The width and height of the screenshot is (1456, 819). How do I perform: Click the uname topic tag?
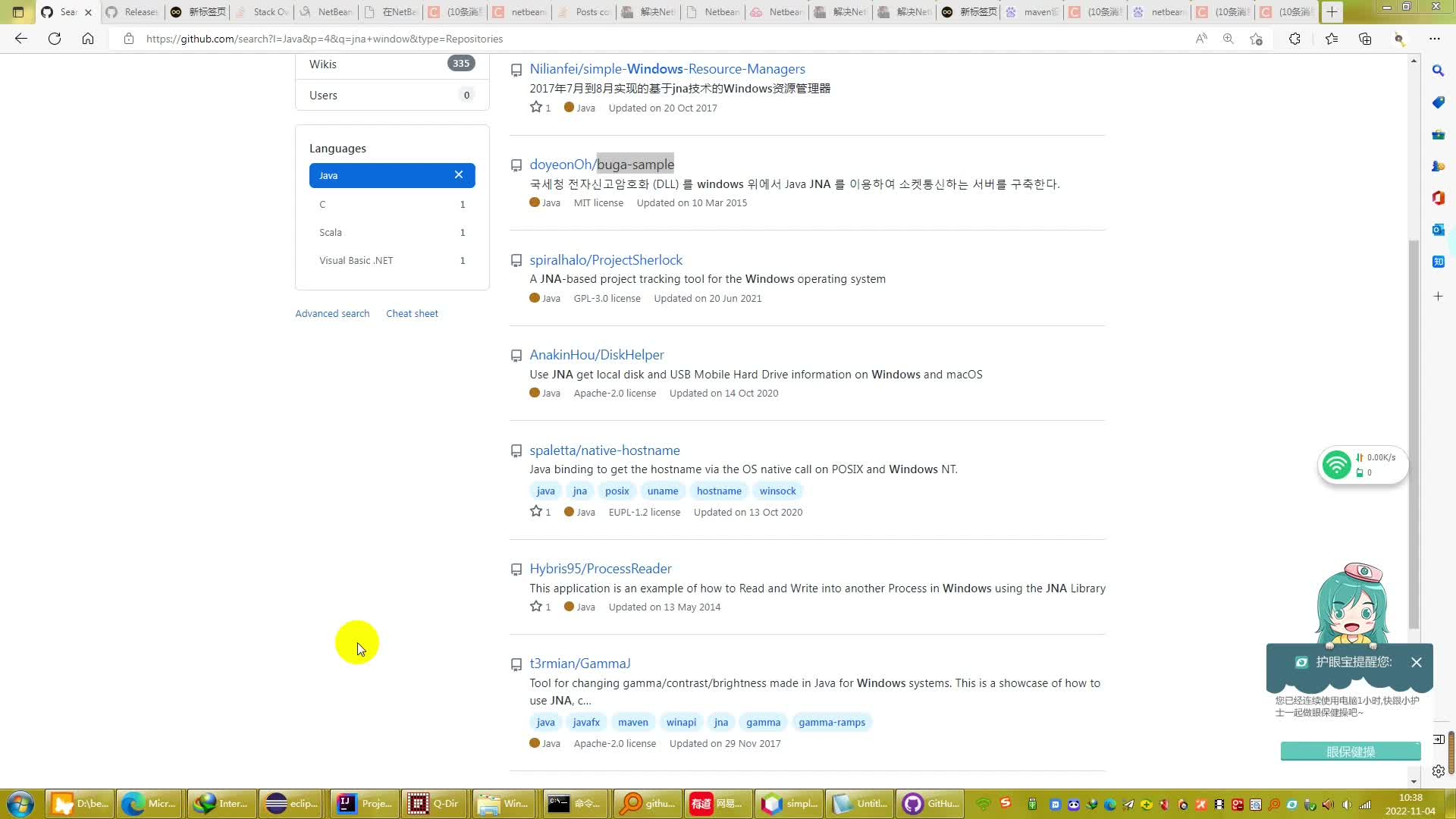coord(663,491)
